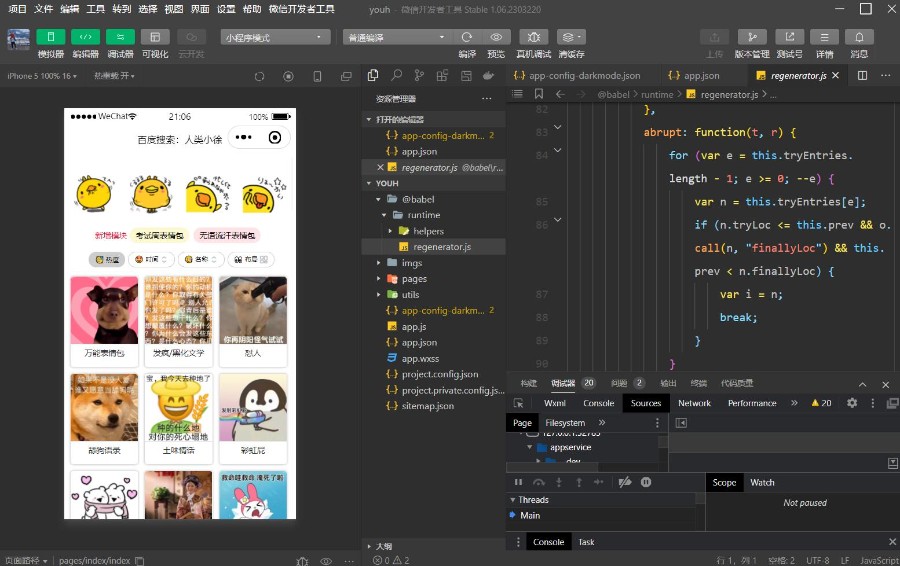Open the Task drawer tab
This screenshot has height=566, width=900.
click(x=586, y=542)
